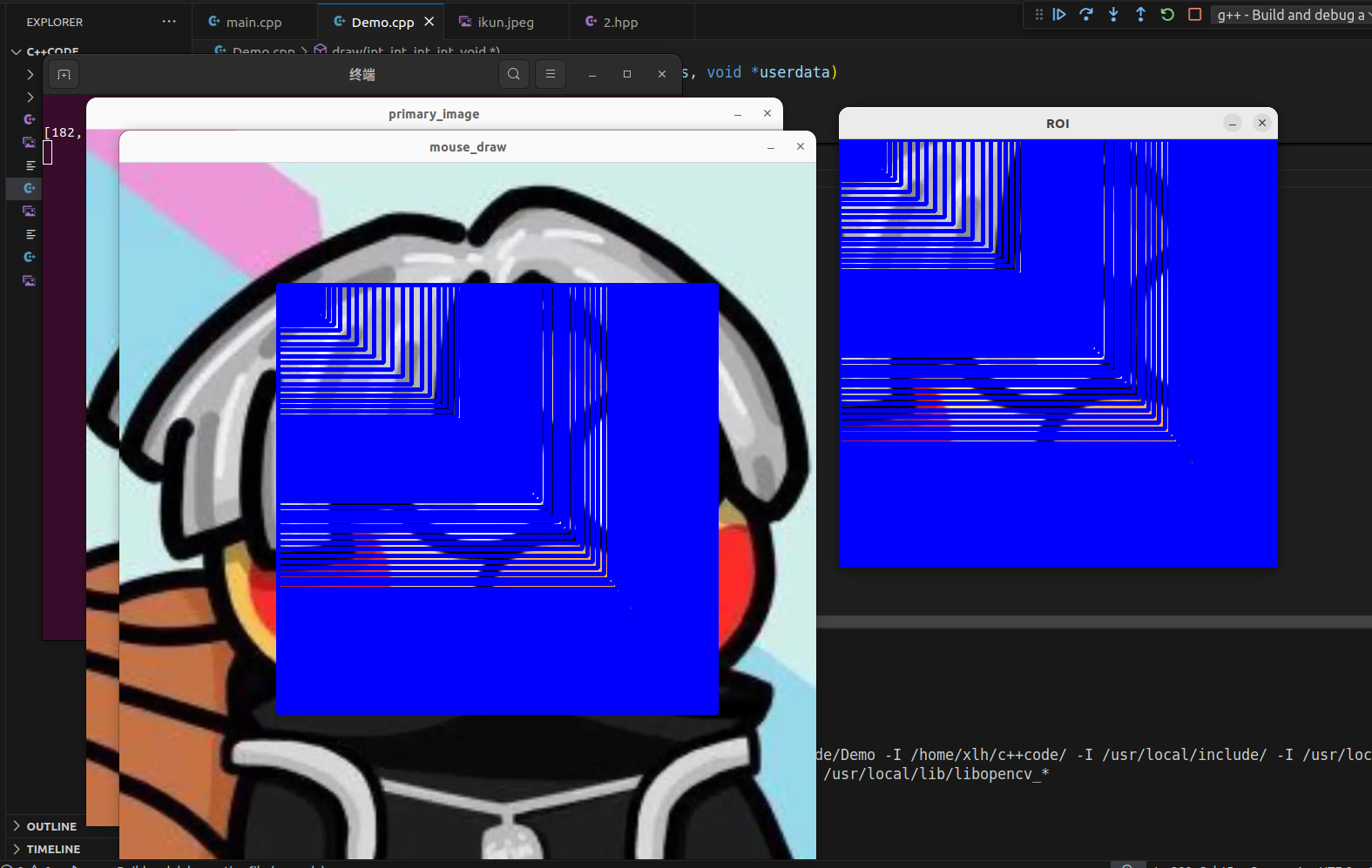This screenshot has width=1372, height=868.
Task: Open the terminal hamburger menu
Action: 551,74
